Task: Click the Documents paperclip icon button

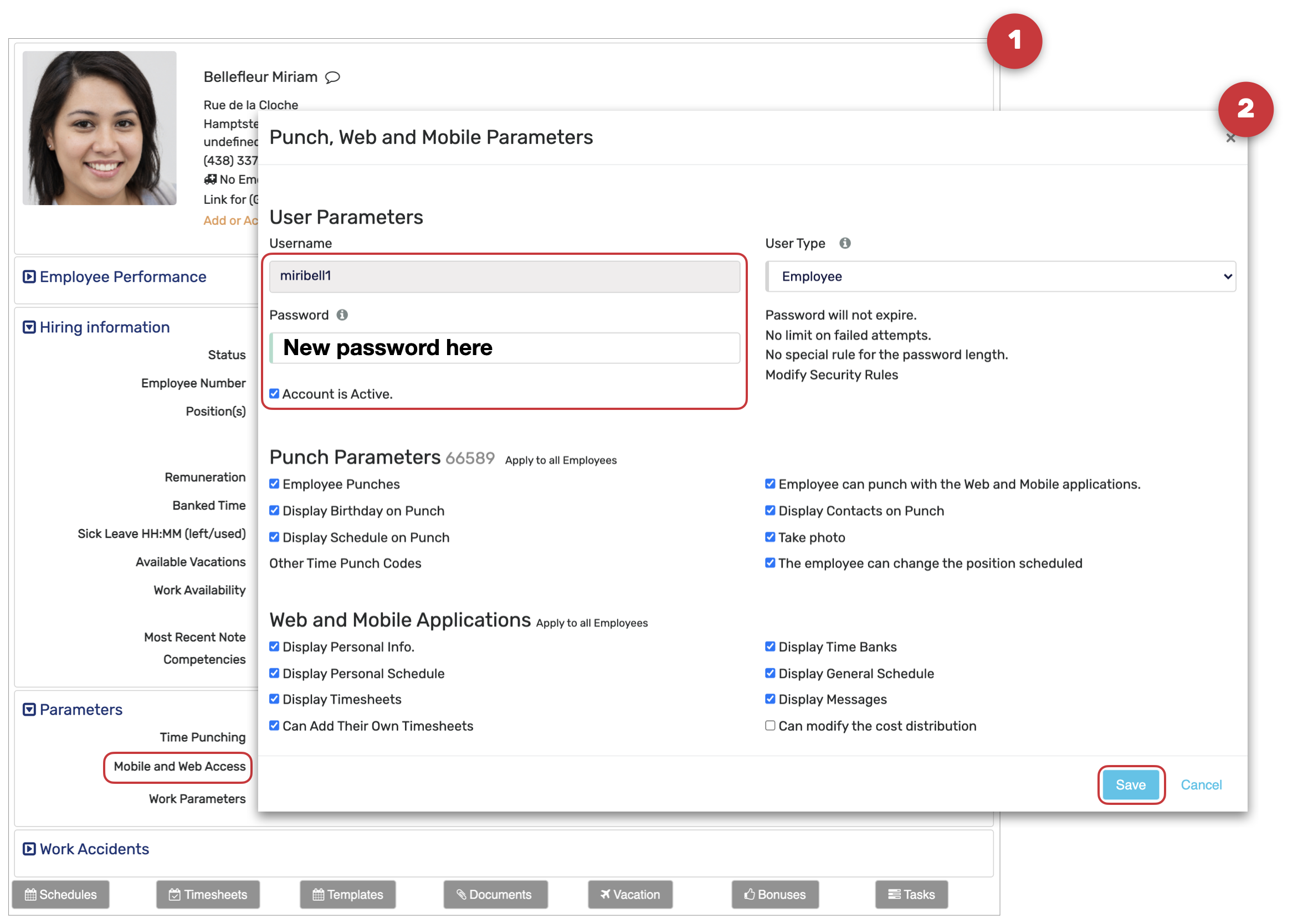Action: 461,895
